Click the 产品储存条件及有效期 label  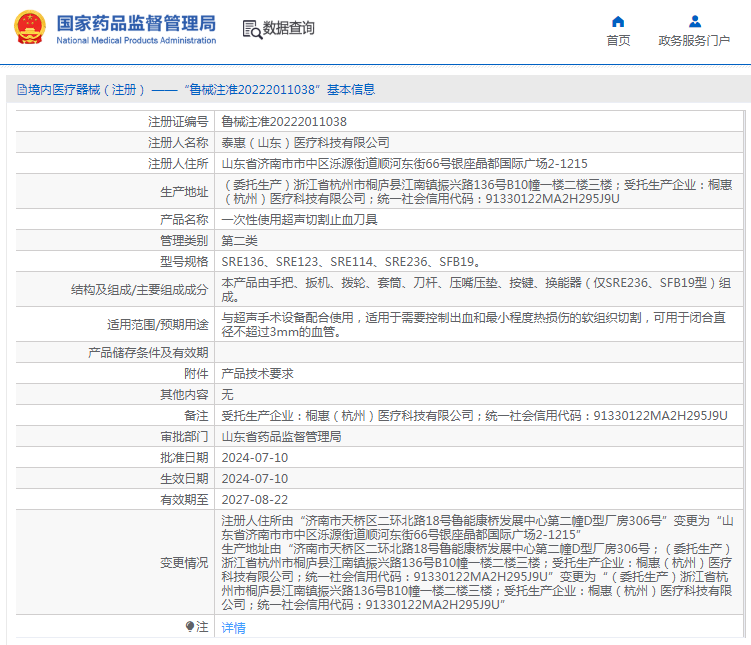(148, 353)
